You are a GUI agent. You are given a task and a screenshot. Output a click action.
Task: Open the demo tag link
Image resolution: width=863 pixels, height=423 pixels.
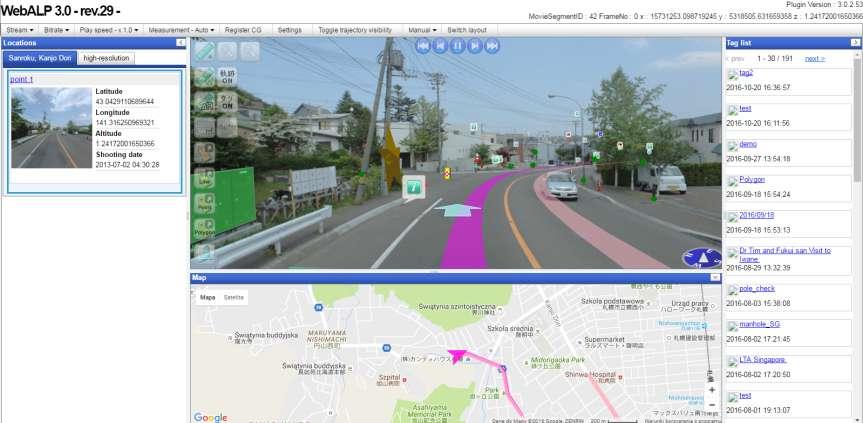pyautogui.click(x=748, y=144)
